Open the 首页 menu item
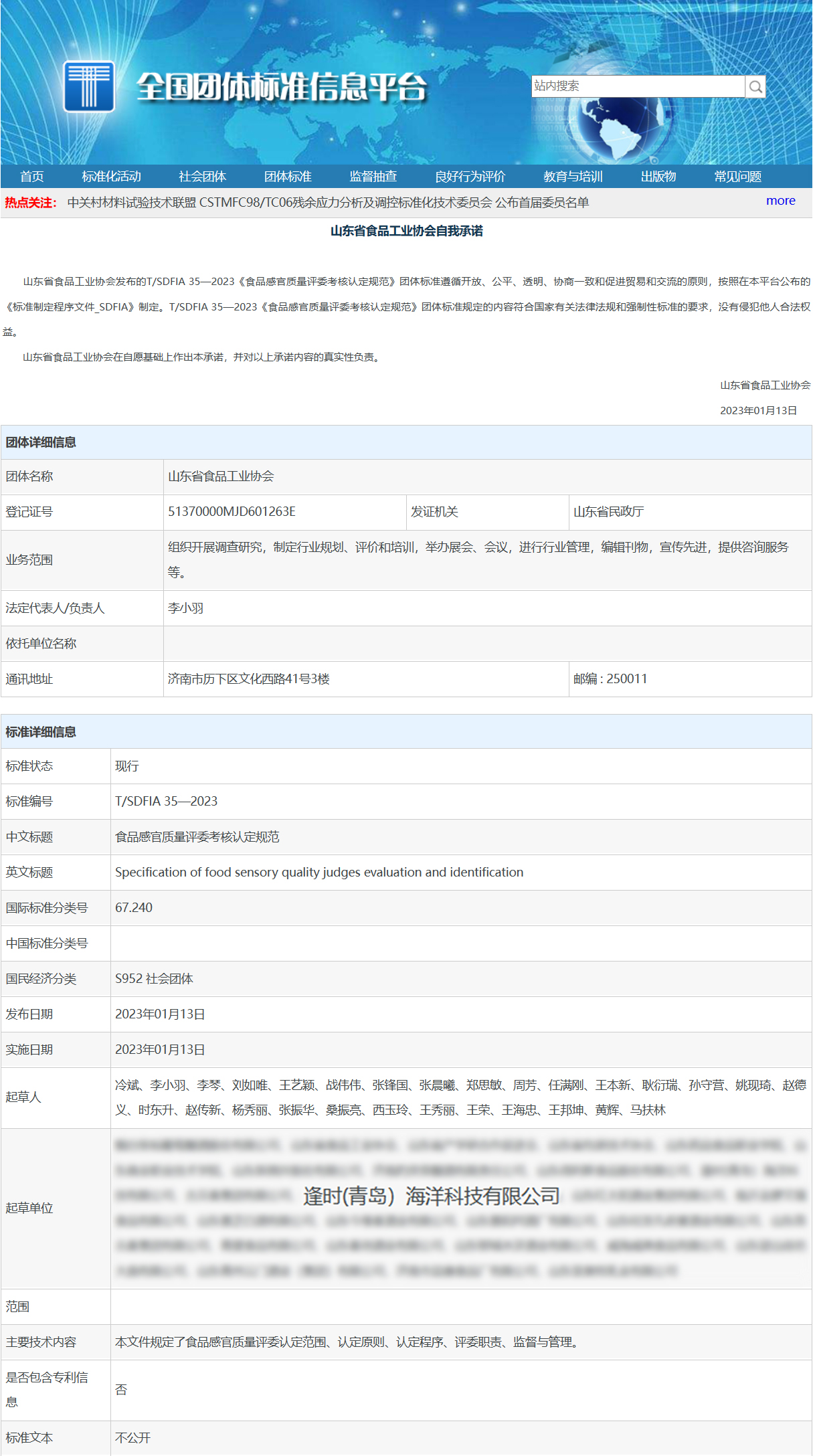This screenshot has width=813, height=1456. [x=32, y=177]
